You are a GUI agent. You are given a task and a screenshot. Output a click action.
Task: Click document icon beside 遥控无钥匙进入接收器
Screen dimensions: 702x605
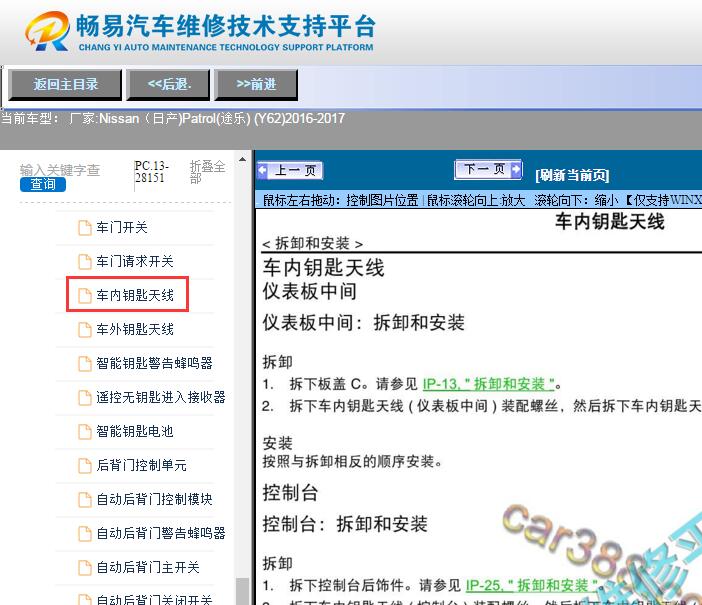85,398
